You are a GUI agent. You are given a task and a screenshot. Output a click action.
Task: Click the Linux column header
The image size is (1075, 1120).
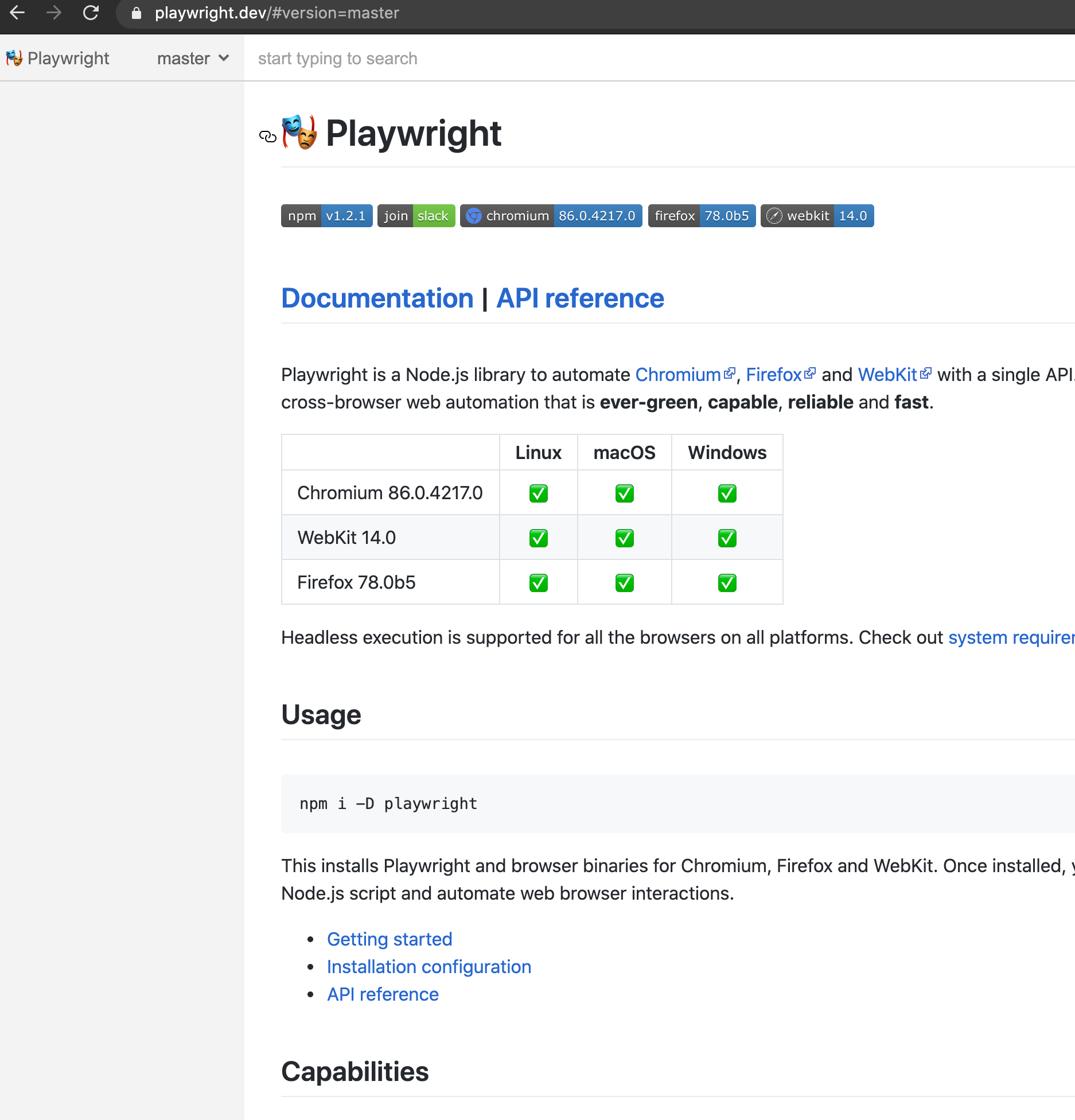[x=538, y=452]
